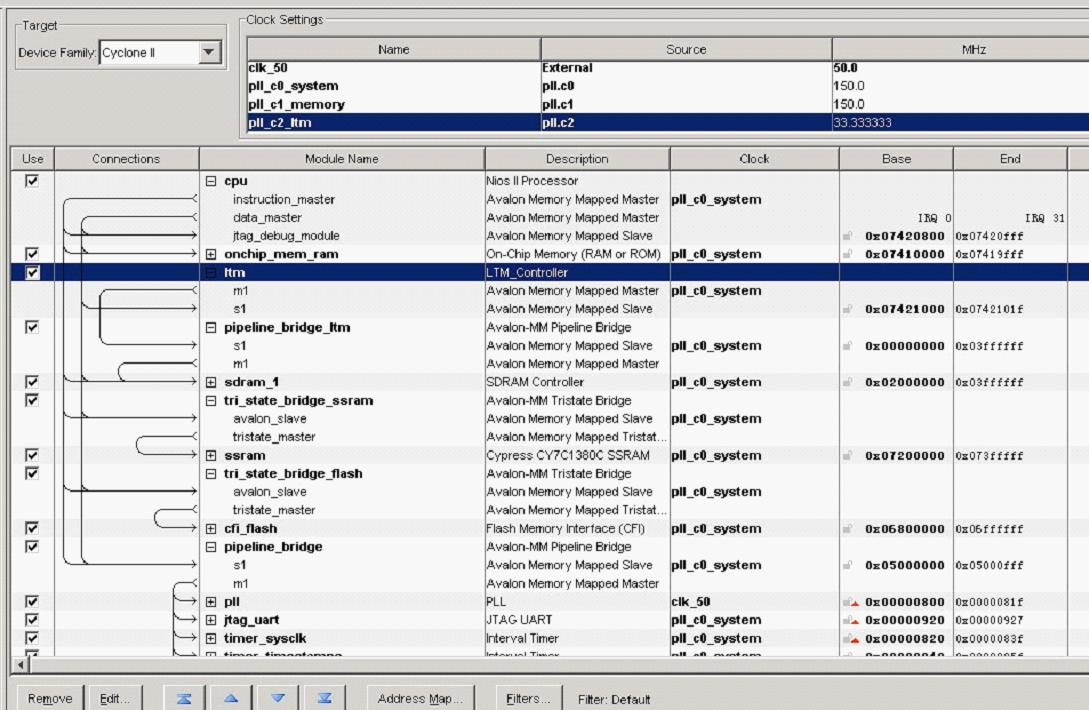Collapse the tri_state_bridge_ssram module
The width and height of the screenshot is (1089, 710).
point(211,401)
